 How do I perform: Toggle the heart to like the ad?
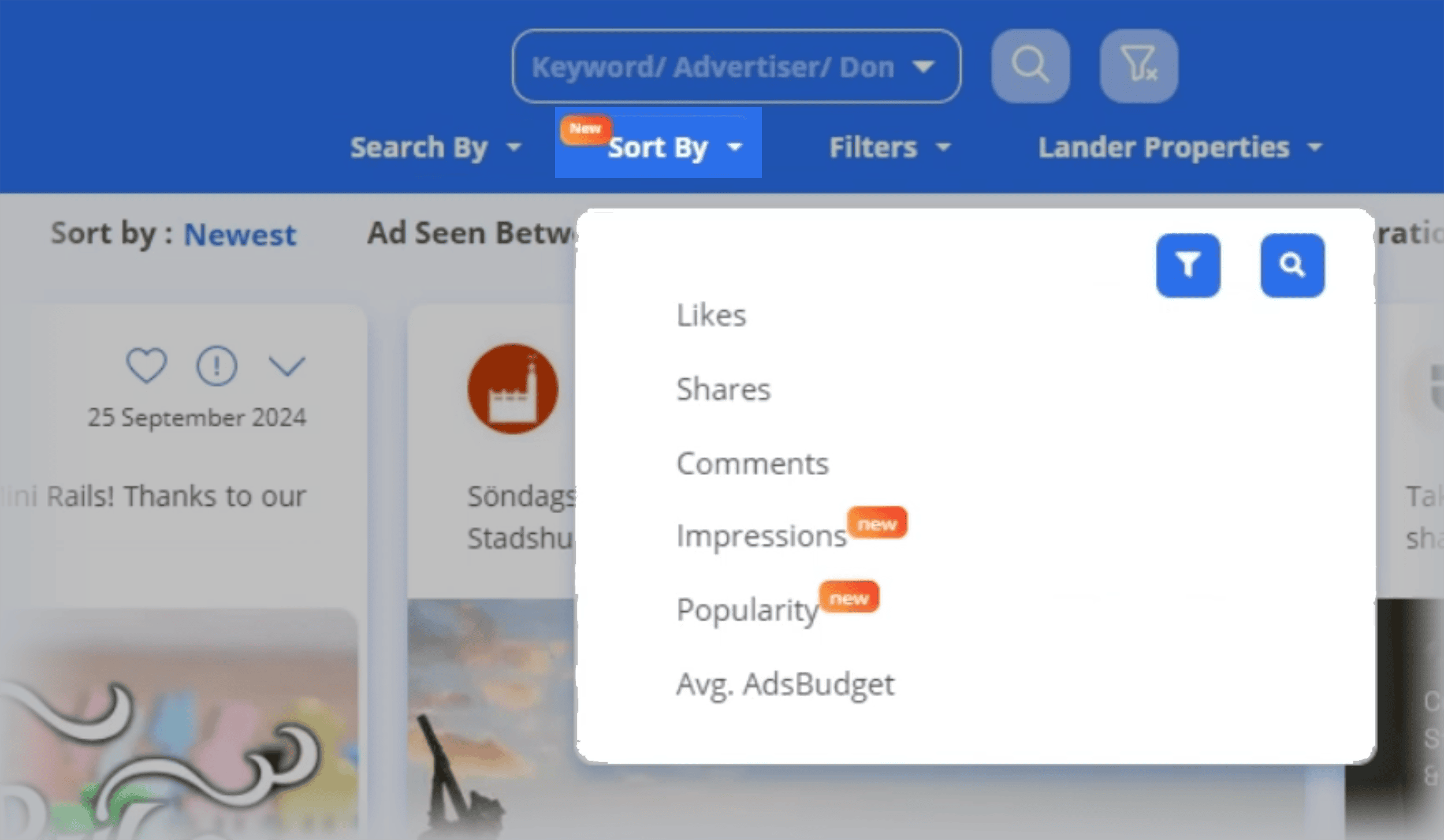[145, 364]
